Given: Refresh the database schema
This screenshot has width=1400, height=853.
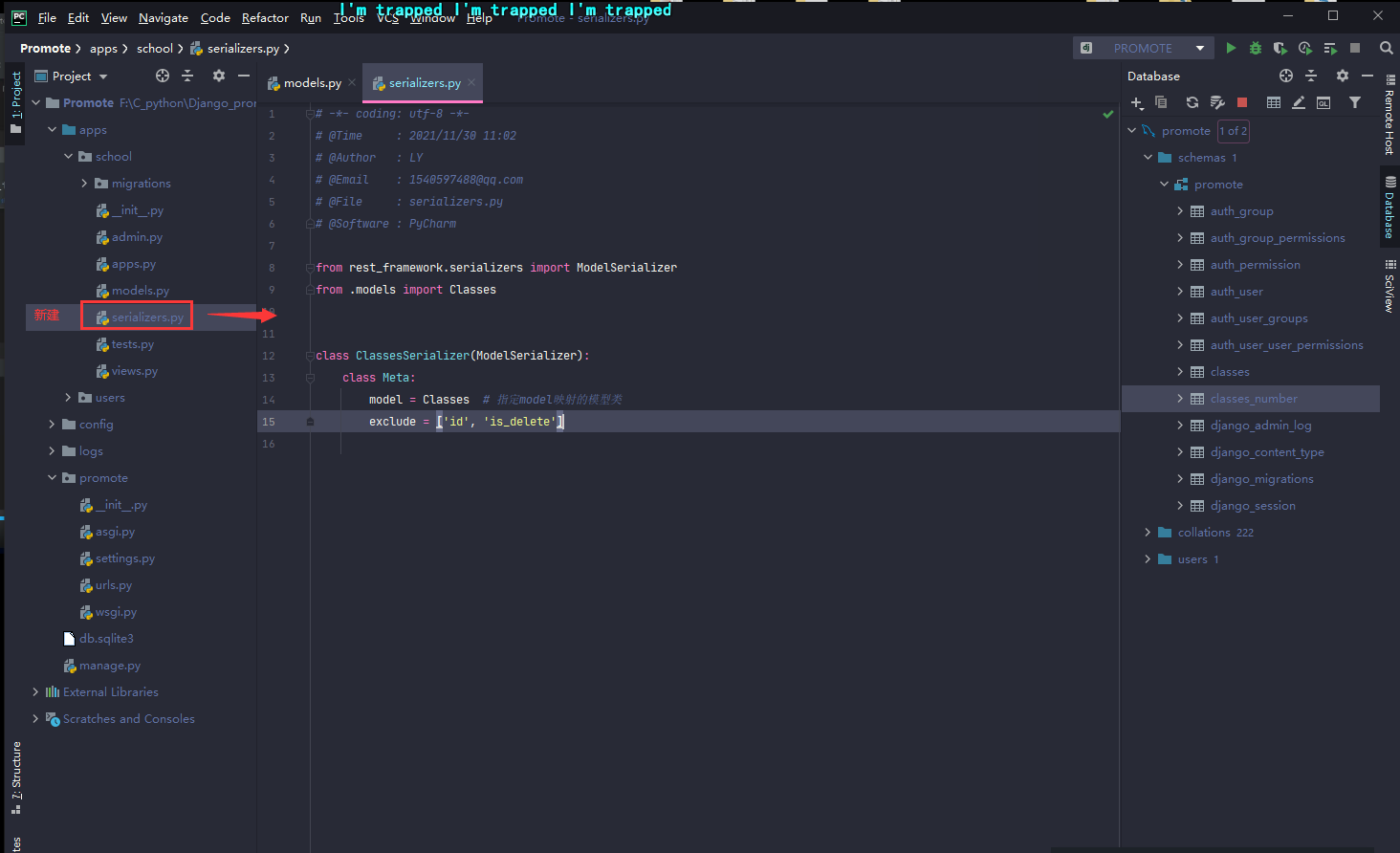Looking at the screenshot, I should tap(1192, 102).
